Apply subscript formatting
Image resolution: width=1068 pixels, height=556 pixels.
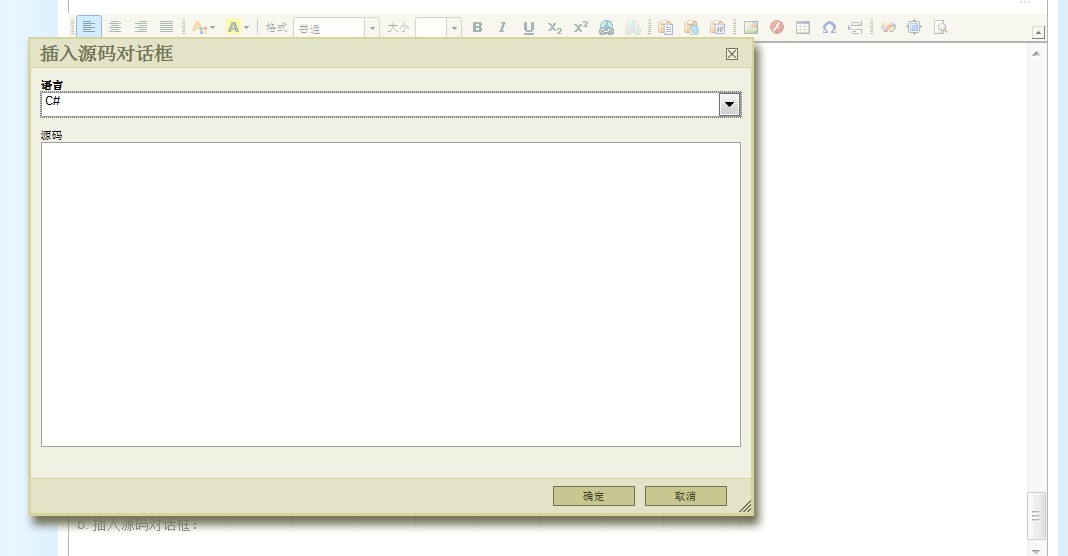click(x=554, y=27)
